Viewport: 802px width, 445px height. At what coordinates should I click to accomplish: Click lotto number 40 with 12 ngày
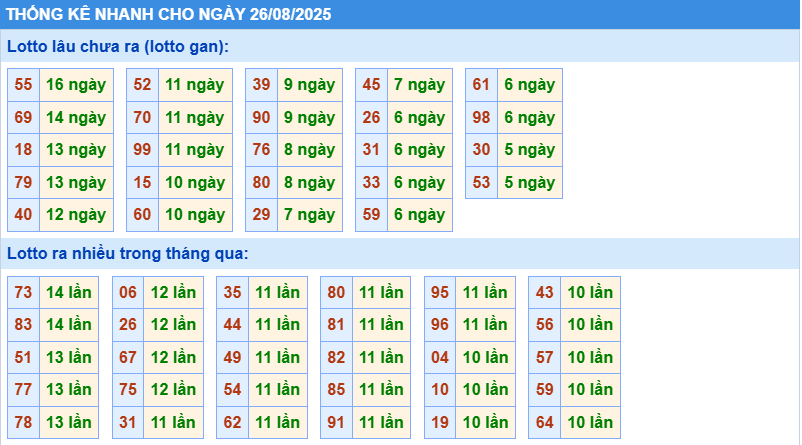[23, 214]
